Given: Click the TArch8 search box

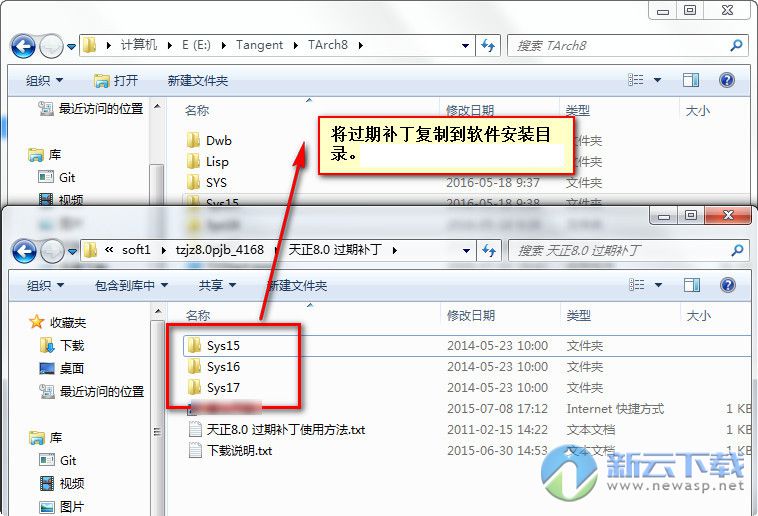Looking at the screenshot, I should (x=627, y=45).
